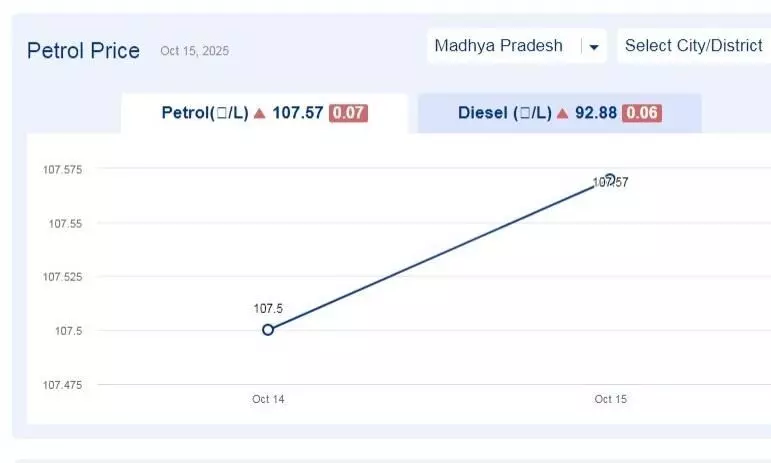Viewport: 771px width, 463px height.
Task: Click the 107.475 y-axis label
Action: (x=62, y=384)
